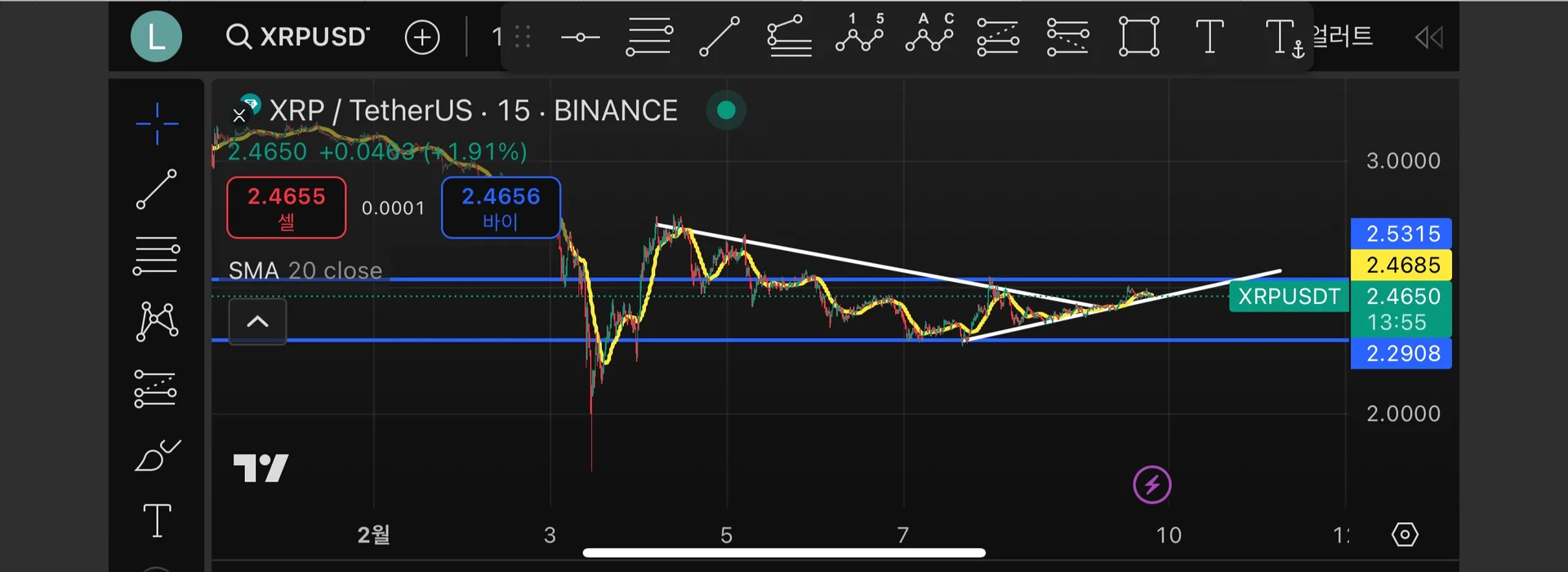
Task: Click the red 2.4655 sell button
Action: 286,208
